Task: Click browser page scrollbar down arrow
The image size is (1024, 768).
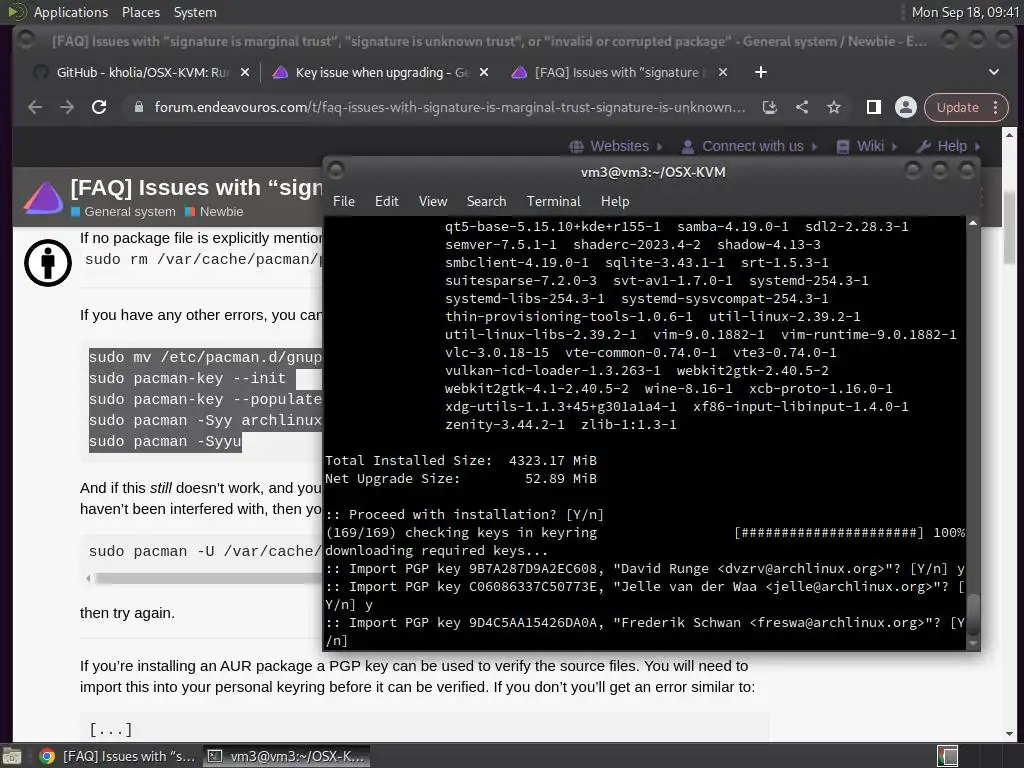Action: pos(1009,734)
